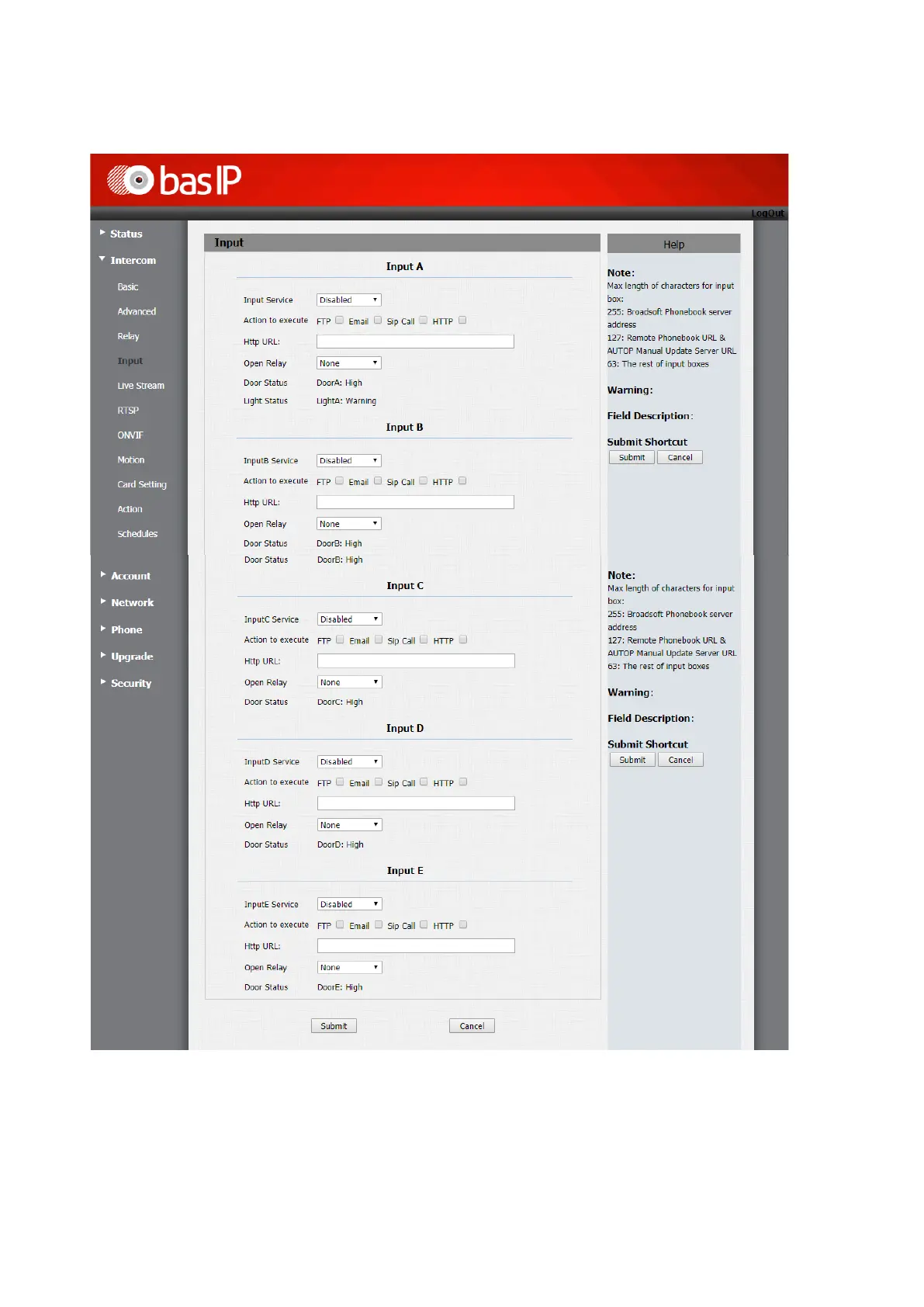Open the Card Setting page
Viewport: 924px width, 1307px height.
(142, 484)
